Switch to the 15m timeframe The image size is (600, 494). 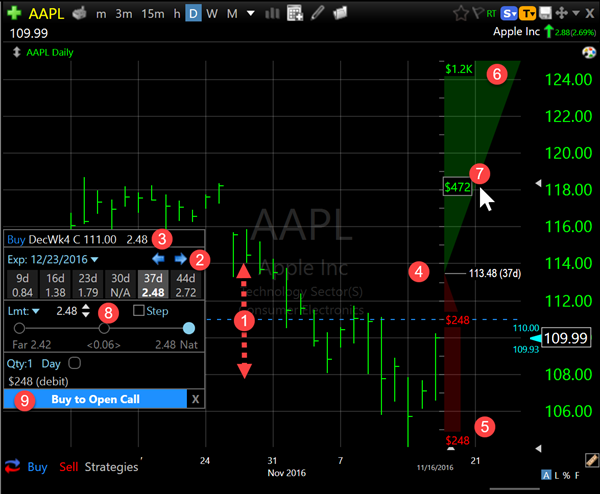(x=153, y=14)
